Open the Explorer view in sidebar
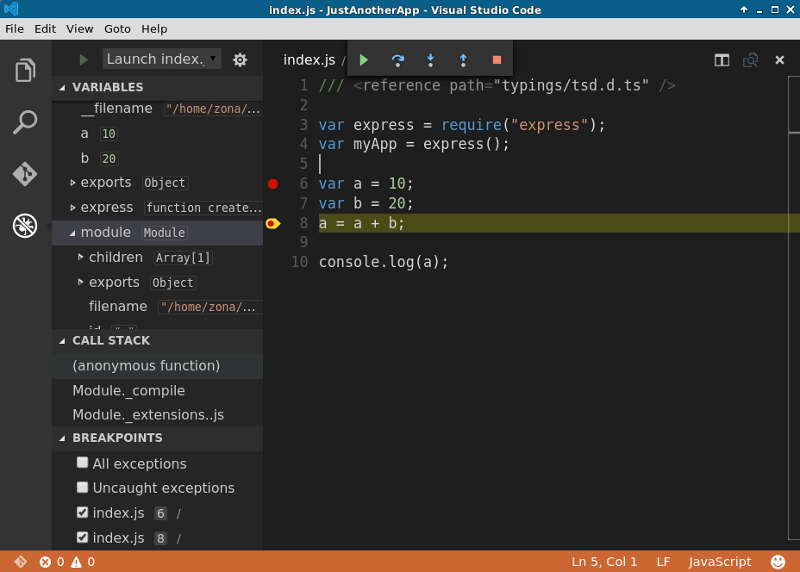The image size is (800, 572). 25,71
